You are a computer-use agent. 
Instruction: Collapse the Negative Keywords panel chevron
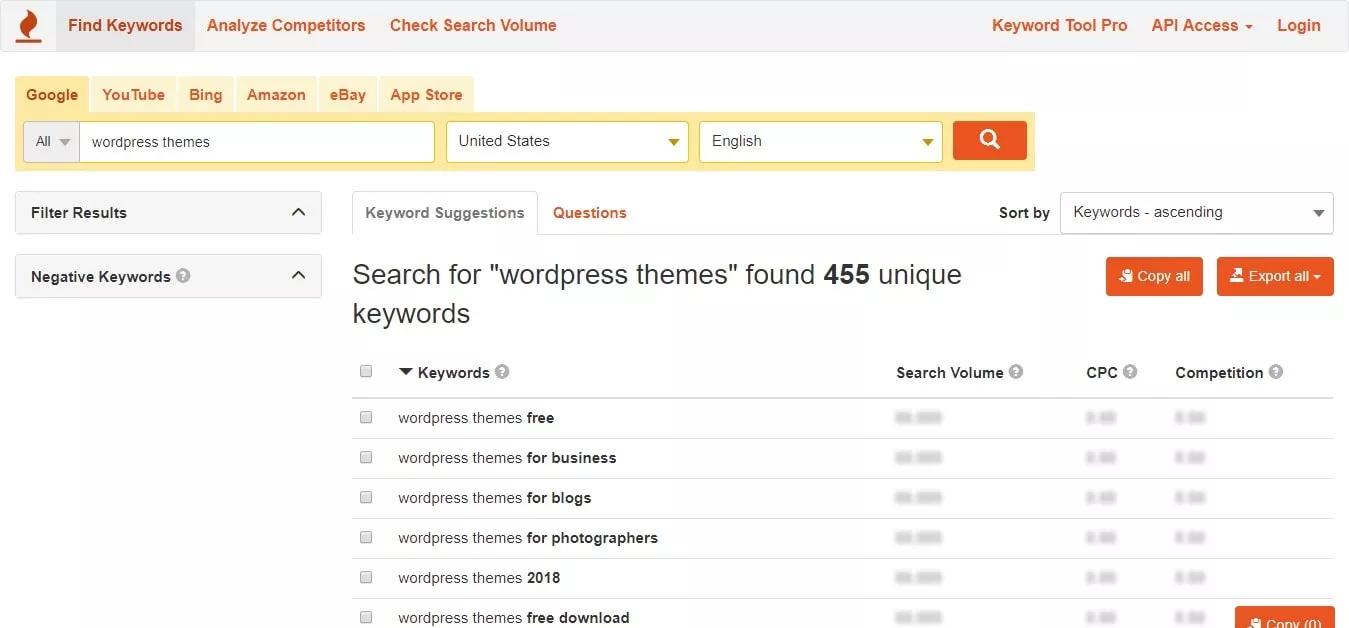pos(298,275)
